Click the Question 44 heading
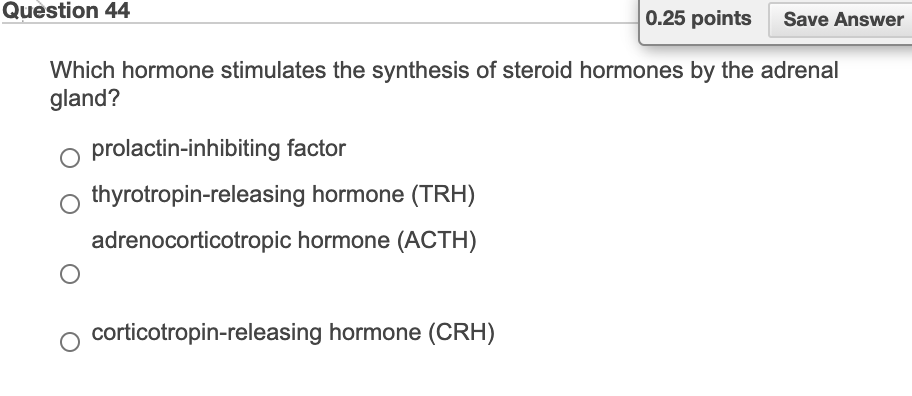 [x=66, y=10]
